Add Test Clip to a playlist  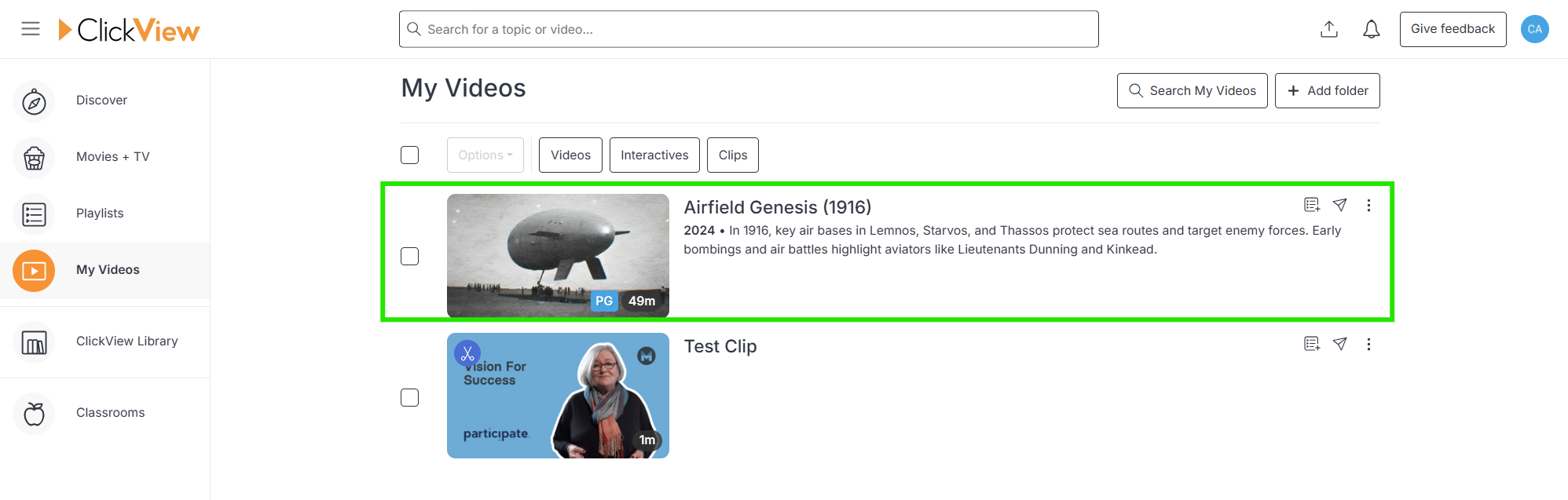pyautogui.click(x=1312, y=344)
